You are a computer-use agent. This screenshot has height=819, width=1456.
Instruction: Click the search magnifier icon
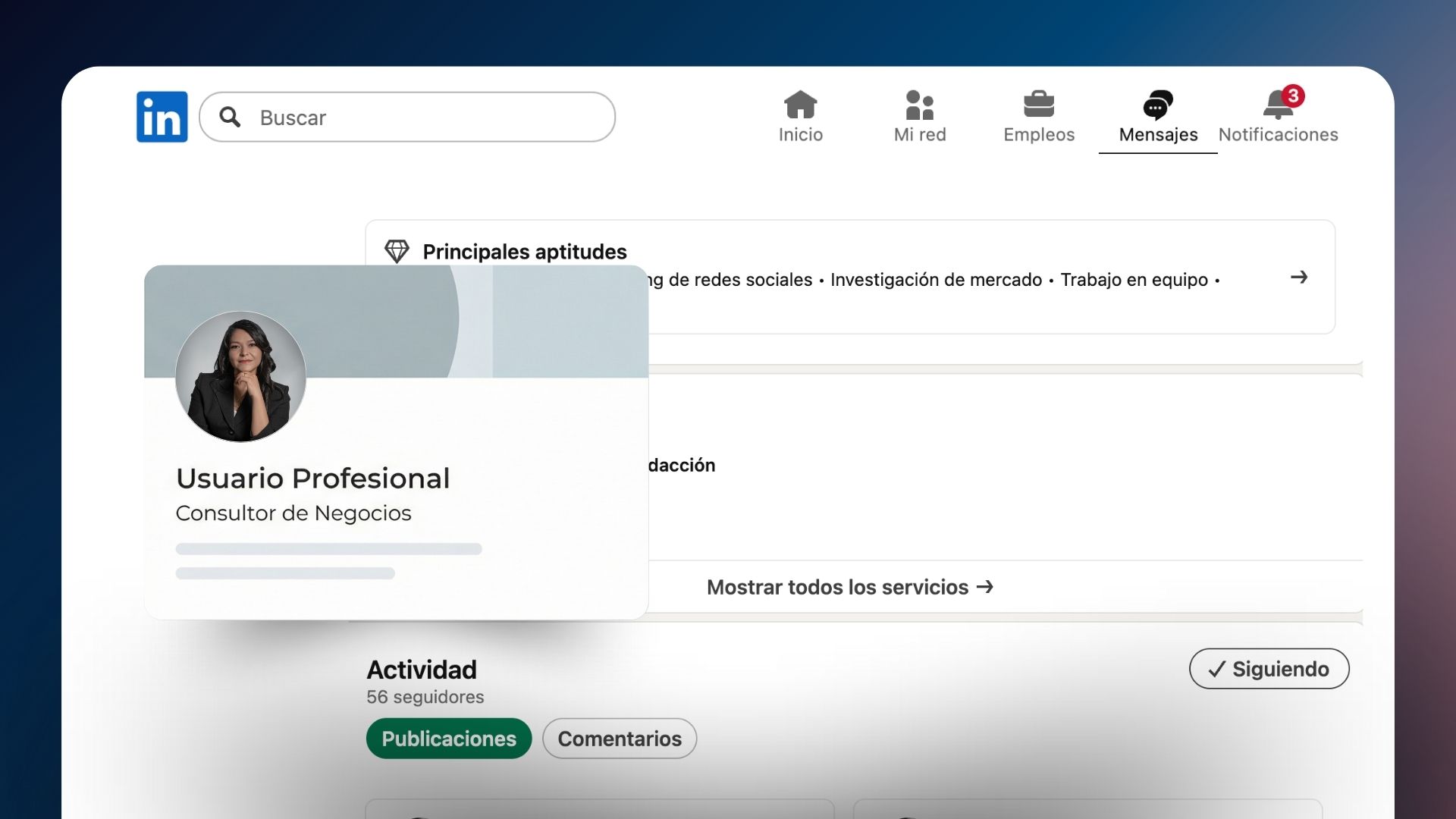coord(230,117)
